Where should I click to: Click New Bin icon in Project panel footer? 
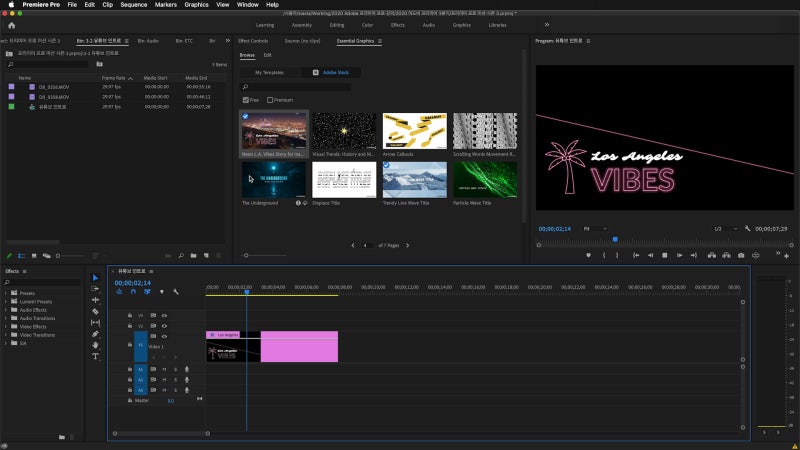point(193,256)
